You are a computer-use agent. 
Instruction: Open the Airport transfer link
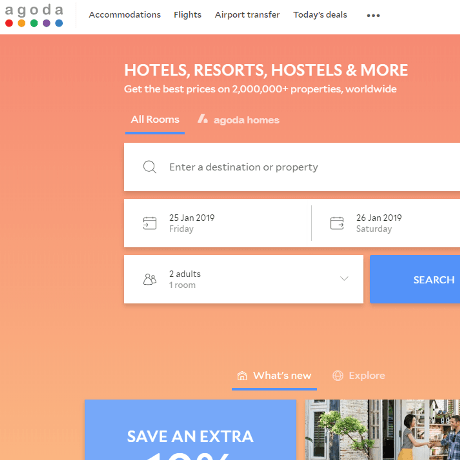[x=247, y=15]
